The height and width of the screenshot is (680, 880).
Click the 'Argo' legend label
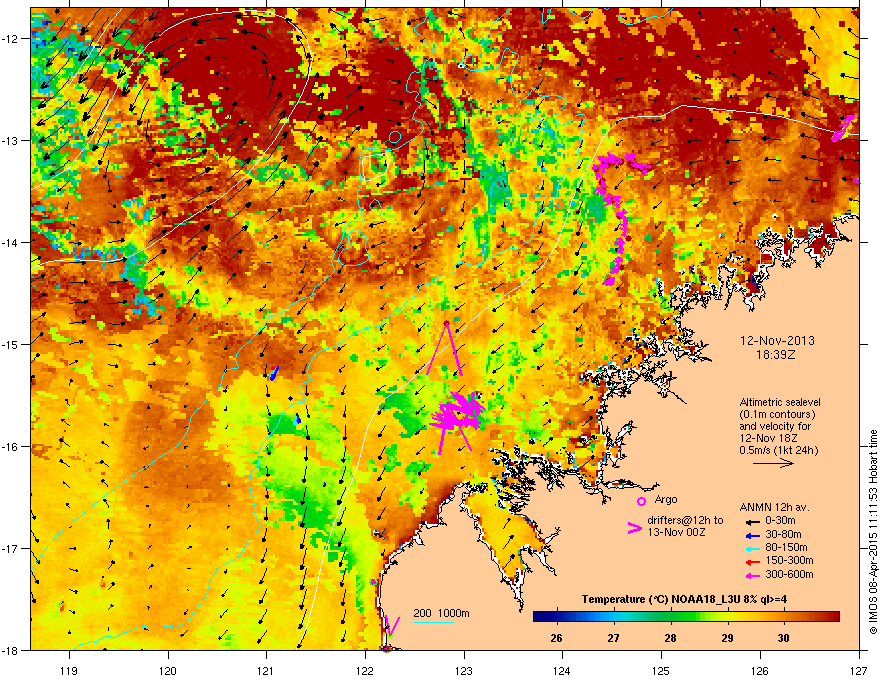(x=666, y=499)
